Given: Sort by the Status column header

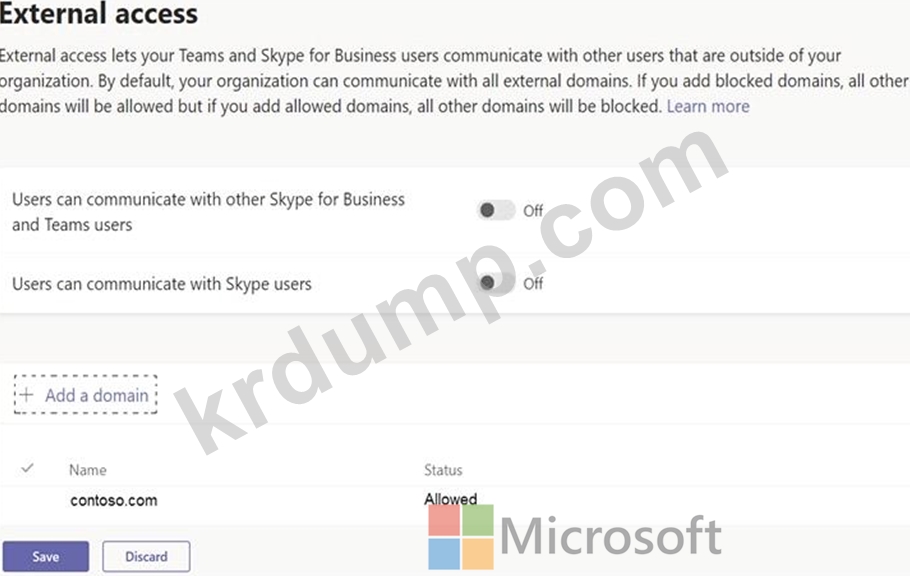Looking at the screenshot, I should (x=443, y=470).
